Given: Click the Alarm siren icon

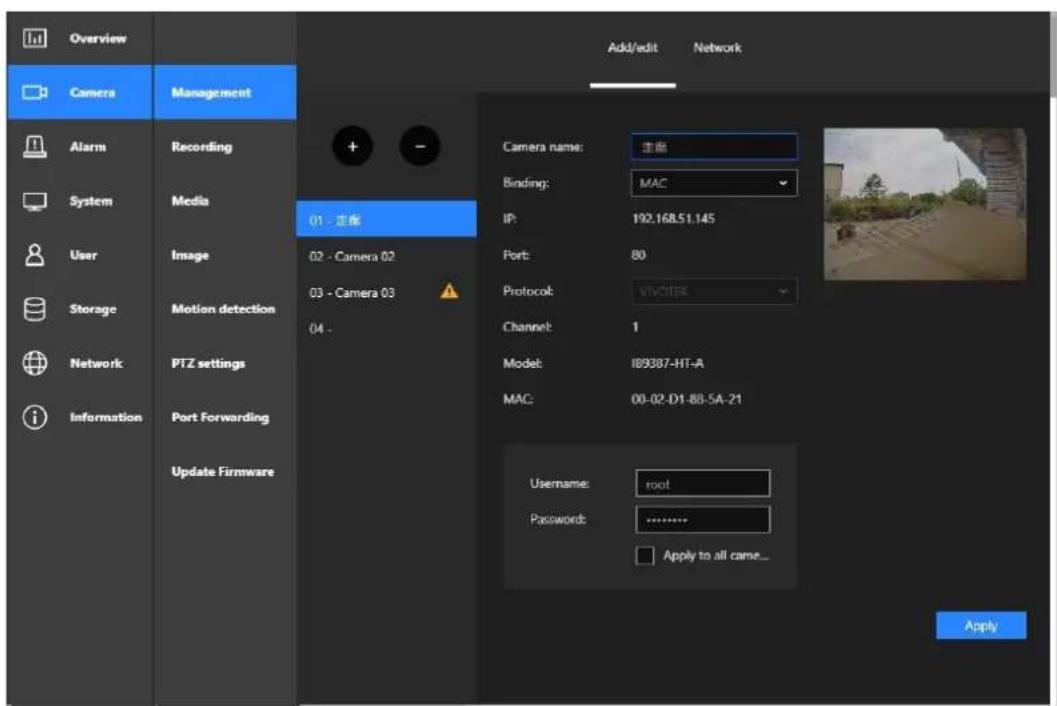Looking at the screenshot, I should 35,146.
